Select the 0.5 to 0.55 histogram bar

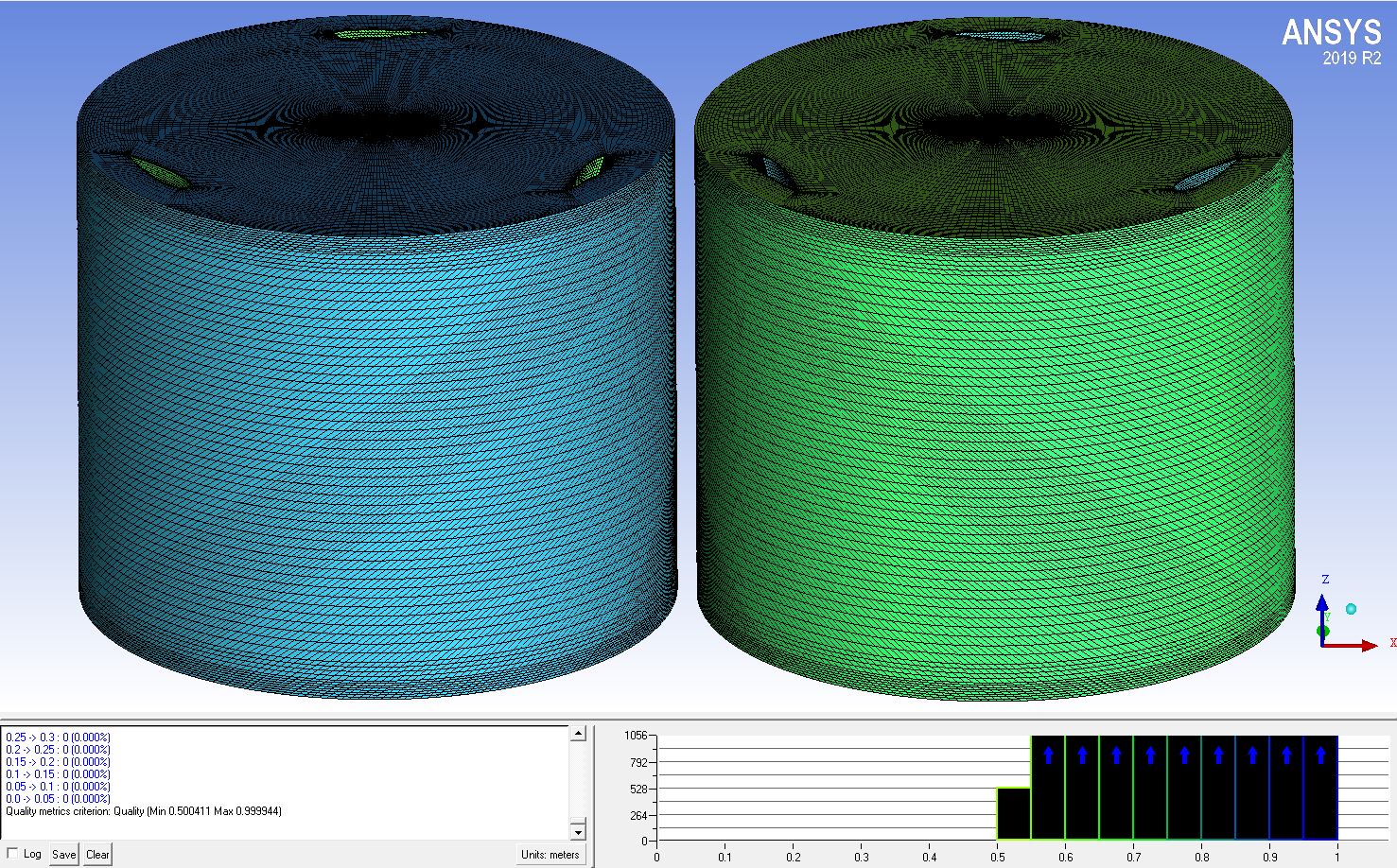[1014, 813]
